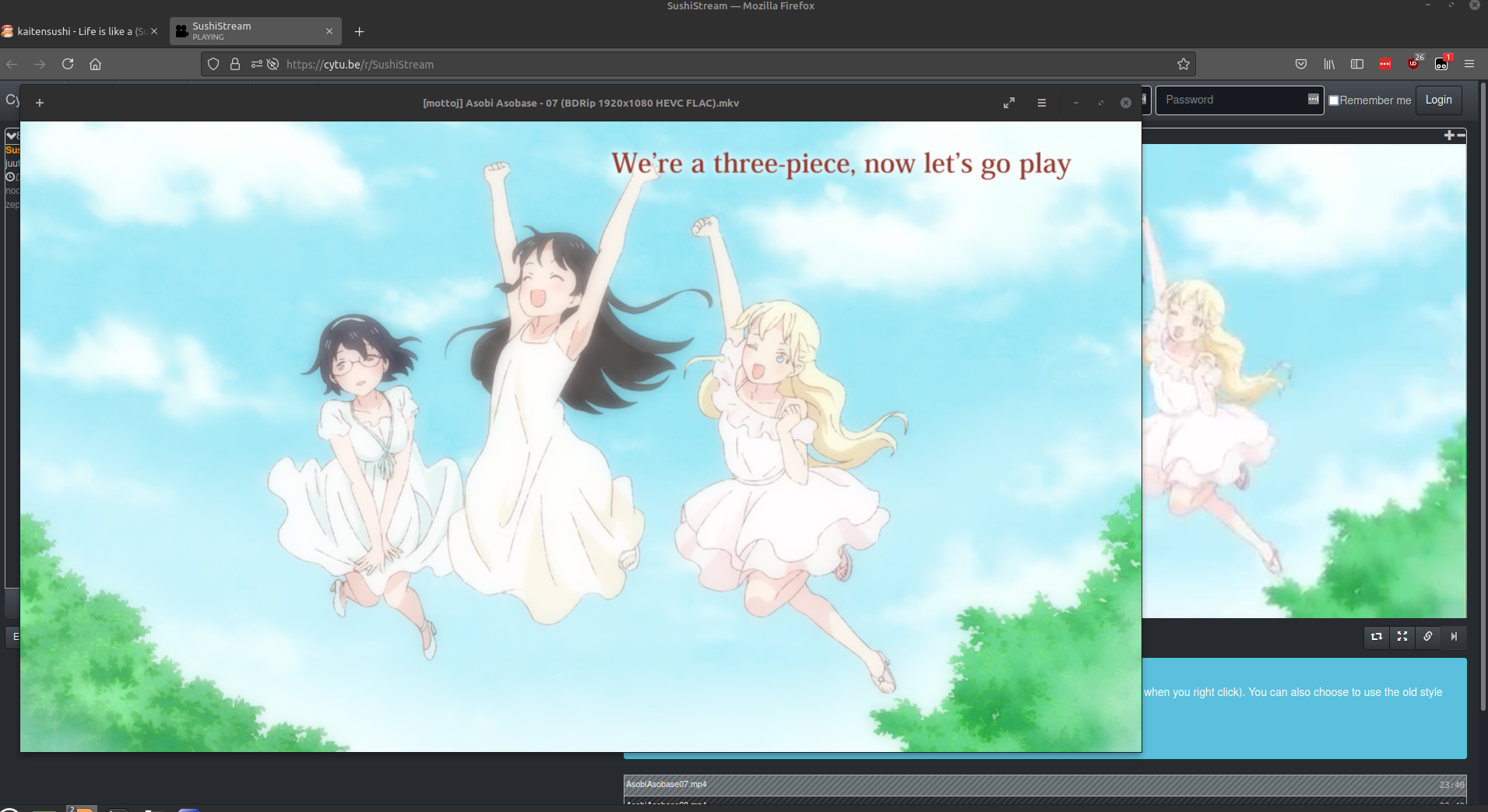Open Firefox application menu
Screen dimensions: 1488x812
coord(1469,64)
